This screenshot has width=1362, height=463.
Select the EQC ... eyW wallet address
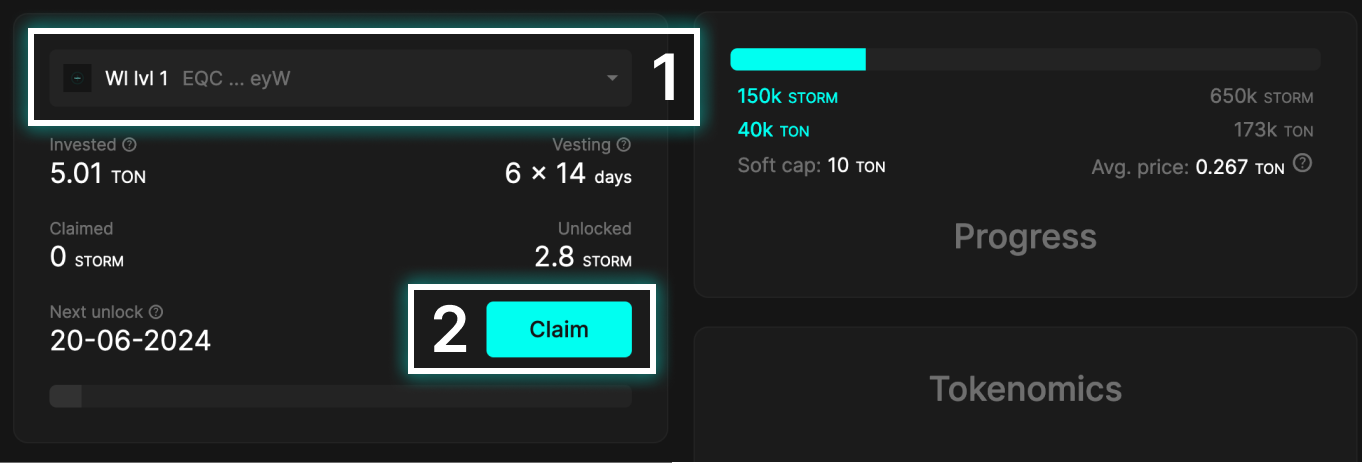pos(236,78)
